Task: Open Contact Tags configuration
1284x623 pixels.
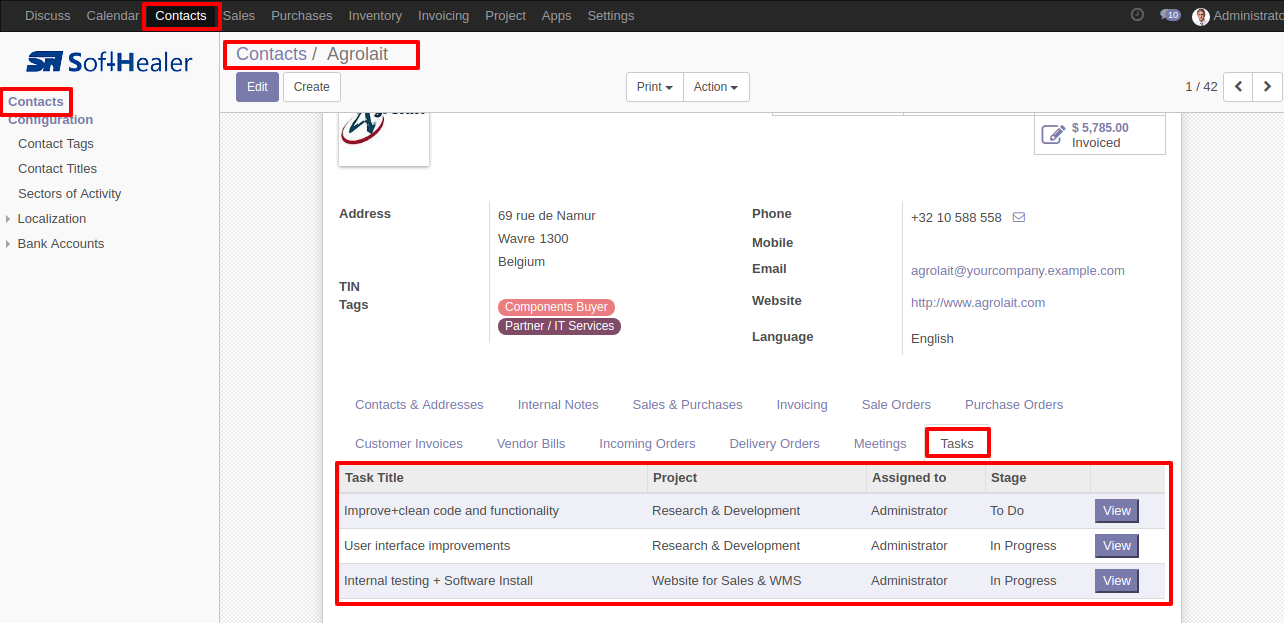Action: 56,144
